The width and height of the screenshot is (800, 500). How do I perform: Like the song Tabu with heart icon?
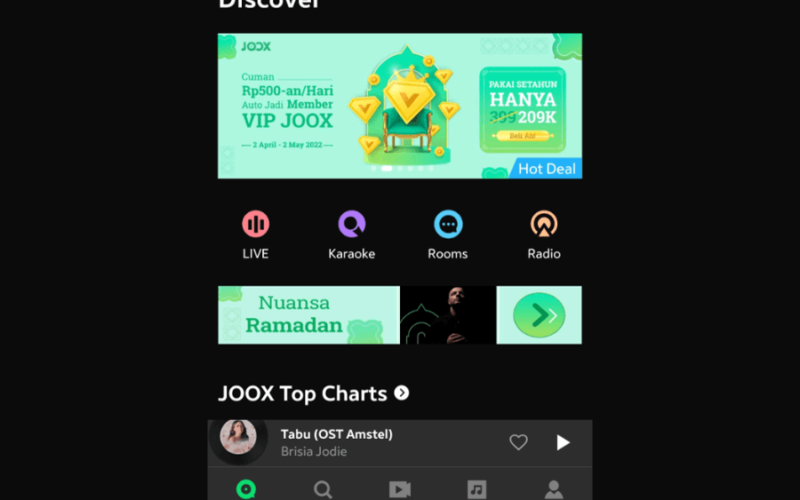click(x=518, y=442)
